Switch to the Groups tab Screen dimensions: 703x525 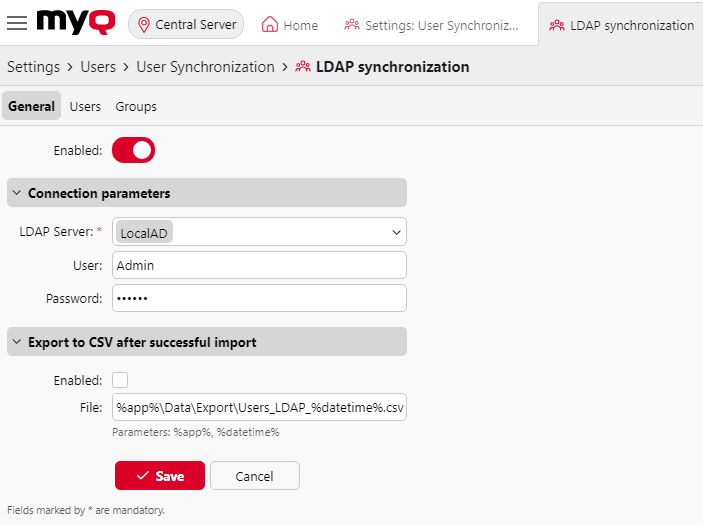pos(136,106)
